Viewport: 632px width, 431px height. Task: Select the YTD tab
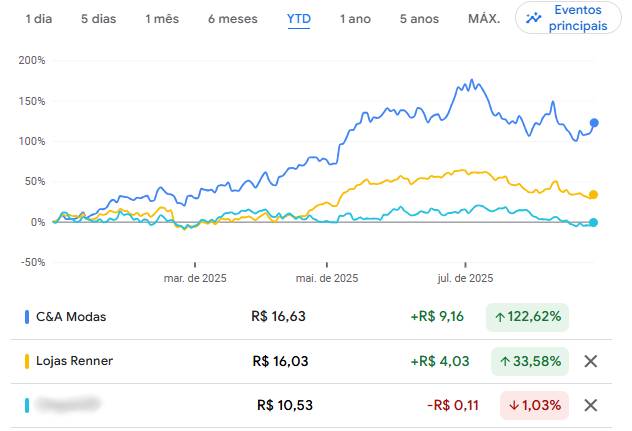[298, 19]
